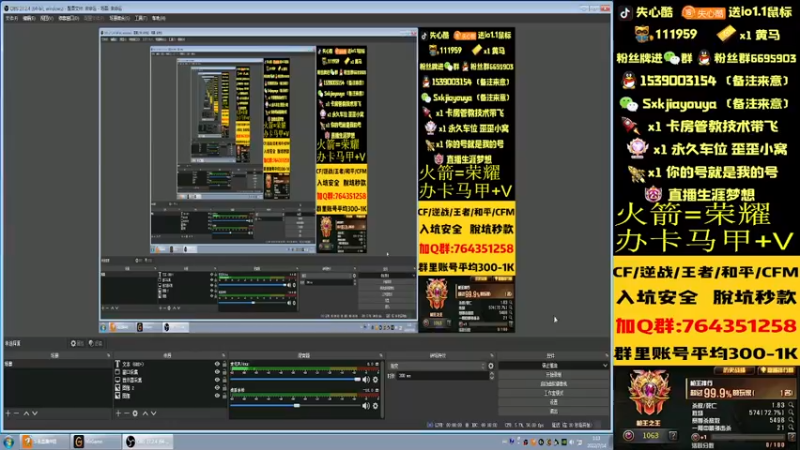Open the Docks menu in OBS menu bar
Viewport: 800px width, 450px height.
(68, 18)
